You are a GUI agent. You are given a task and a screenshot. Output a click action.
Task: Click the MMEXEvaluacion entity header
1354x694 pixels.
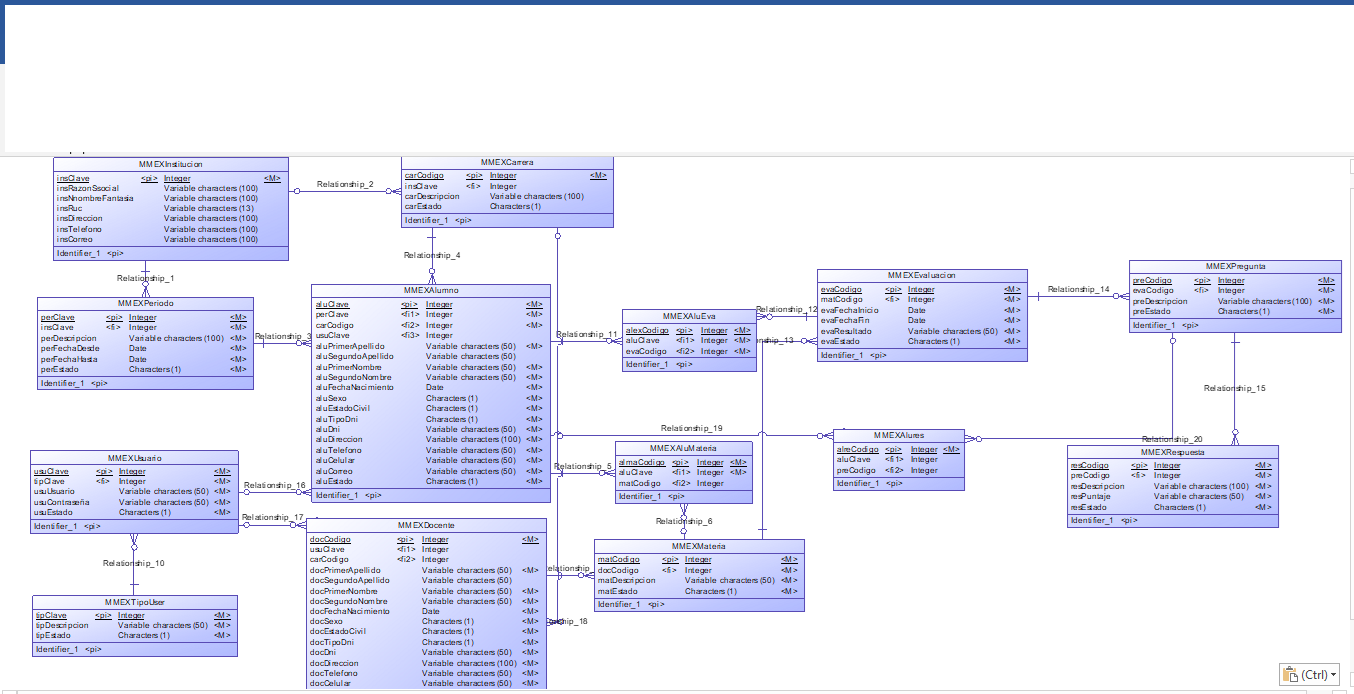tap(922, 275)
